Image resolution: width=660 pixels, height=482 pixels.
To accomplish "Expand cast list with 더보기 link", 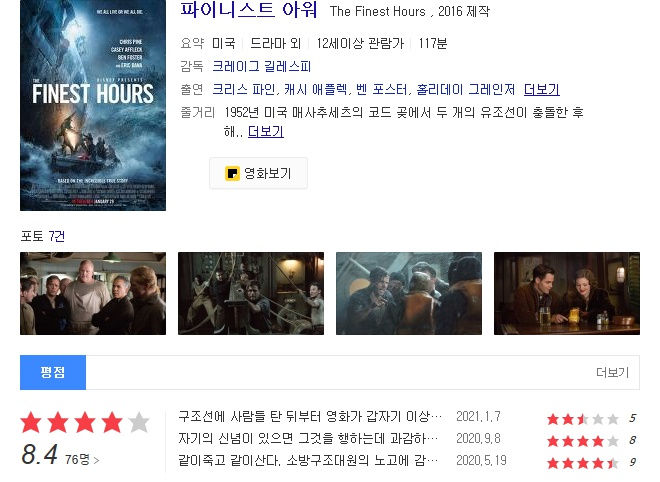I will click(541, 89).
